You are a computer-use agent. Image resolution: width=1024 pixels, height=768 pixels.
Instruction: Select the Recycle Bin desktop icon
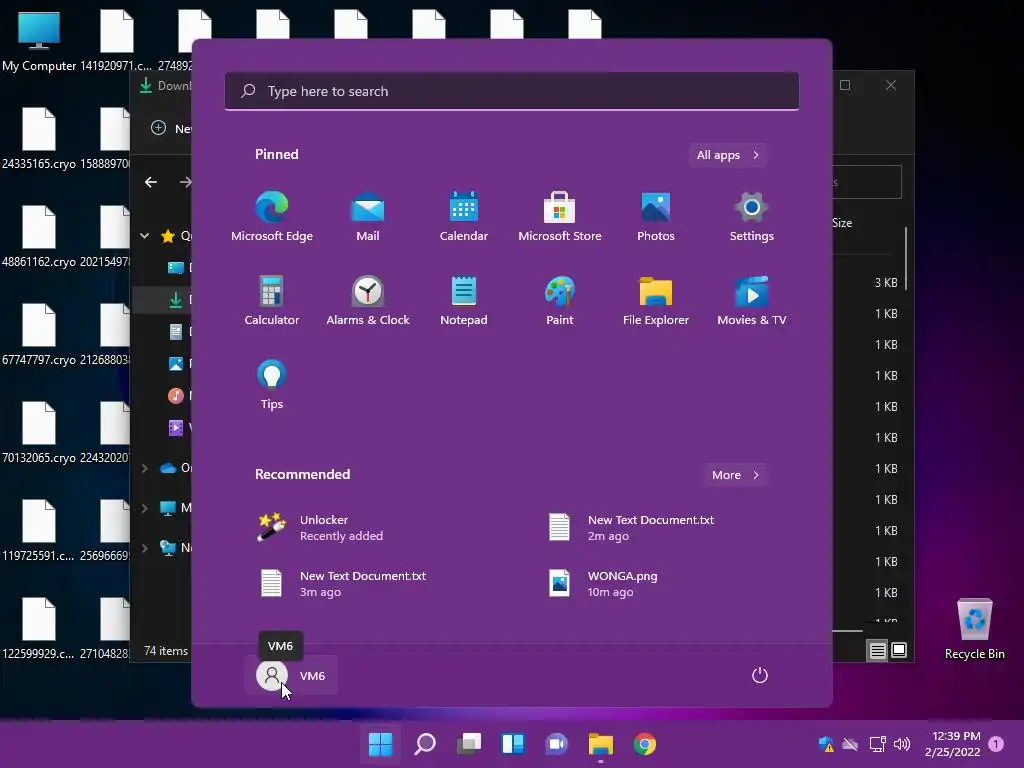[974, 629]
